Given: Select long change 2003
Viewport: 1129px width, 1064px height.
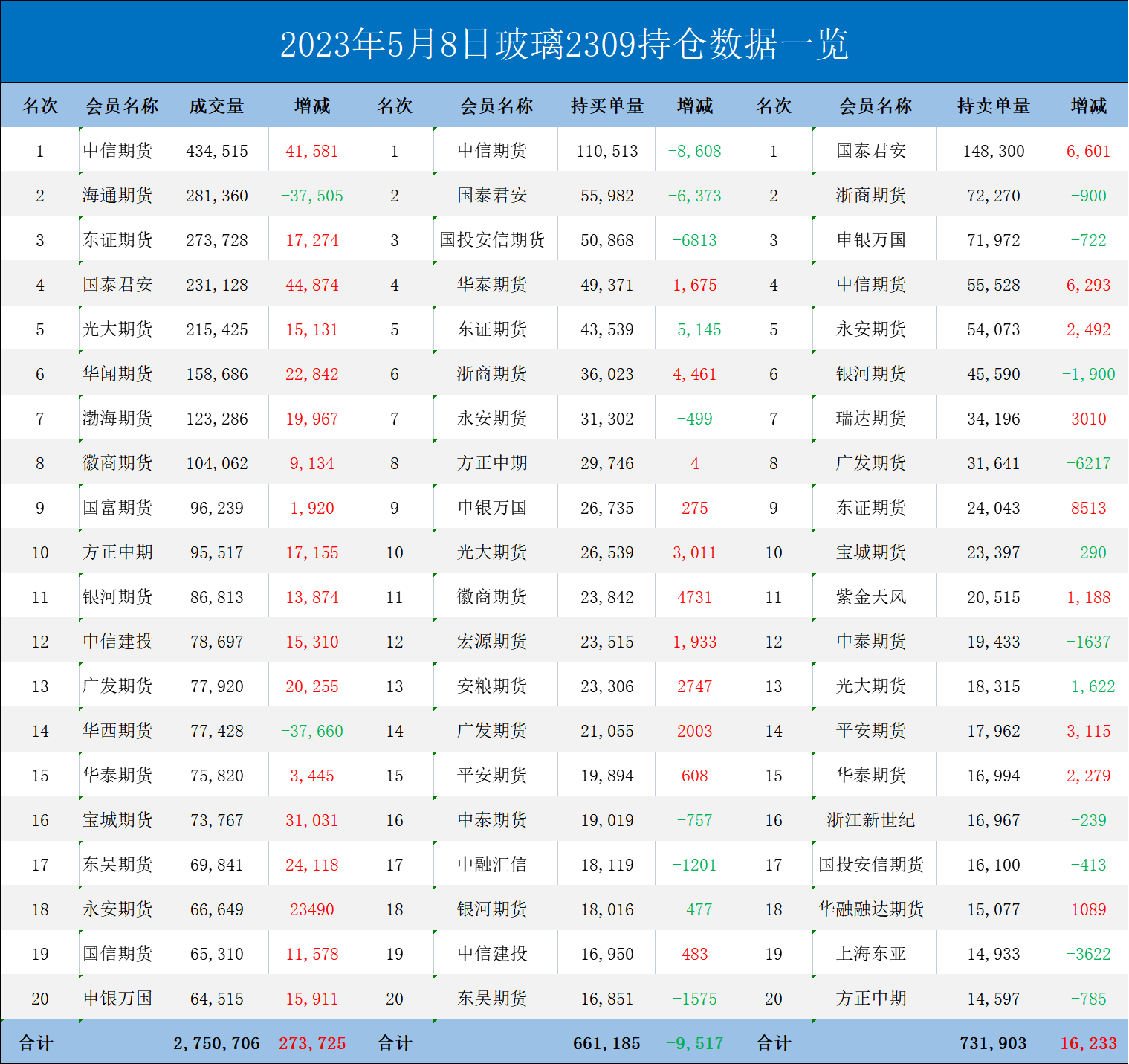Looking at the screenshot, I should pos(695,731).
